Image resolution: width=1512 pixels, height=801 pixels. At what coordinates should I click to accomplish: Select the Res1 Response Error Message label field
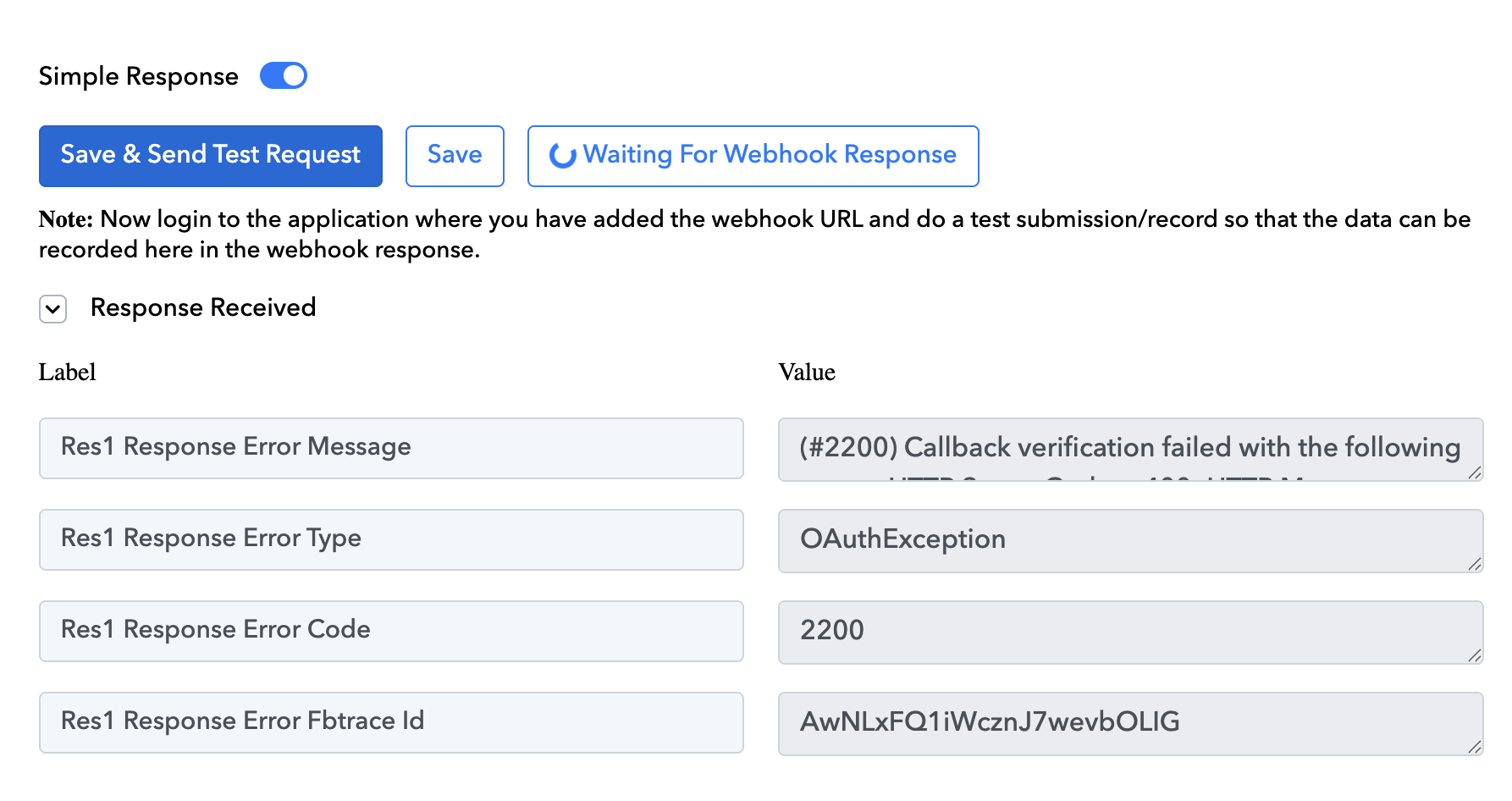click(x=391, y=448)
